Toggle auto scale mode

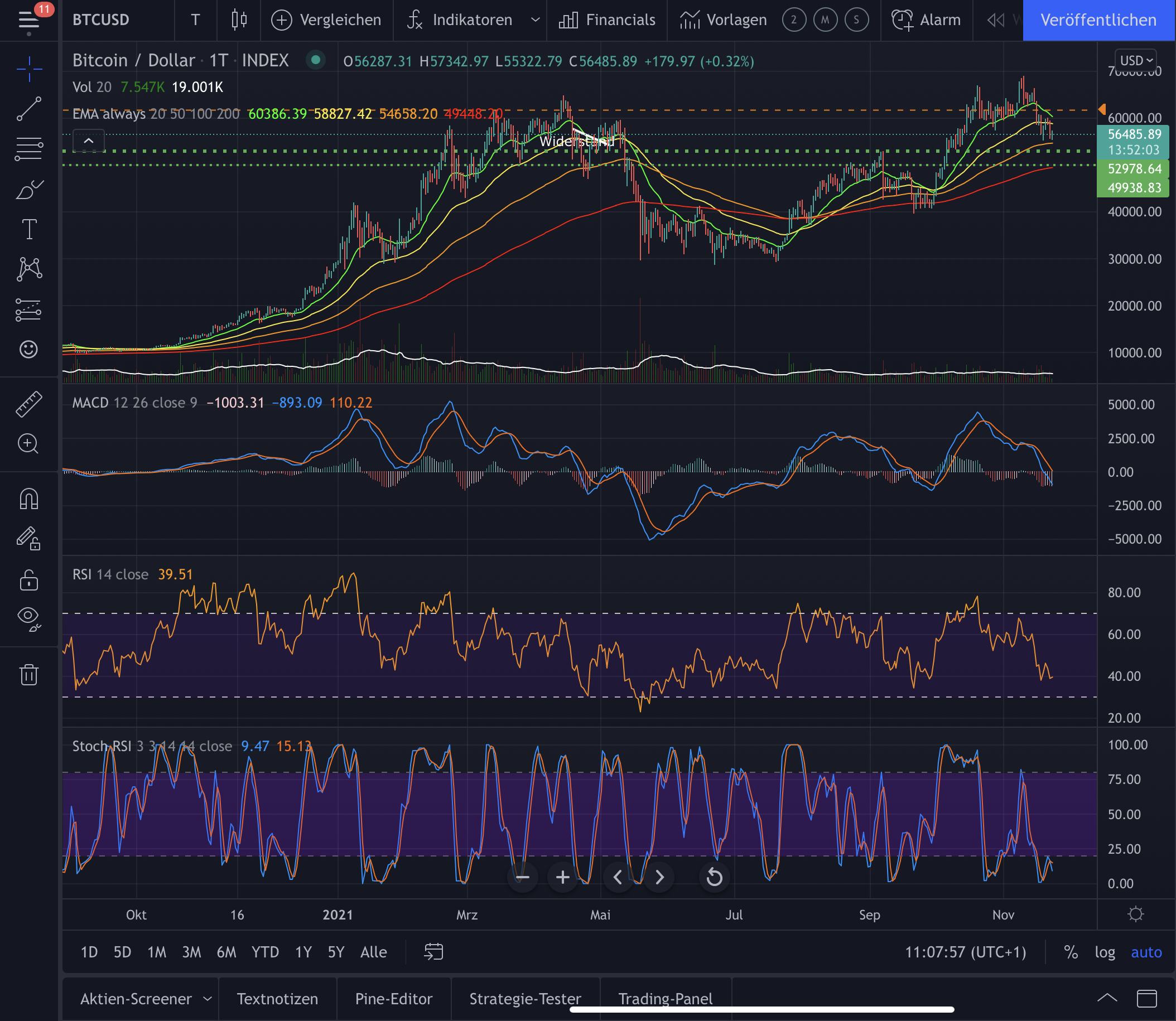[x=1146, y=952]
